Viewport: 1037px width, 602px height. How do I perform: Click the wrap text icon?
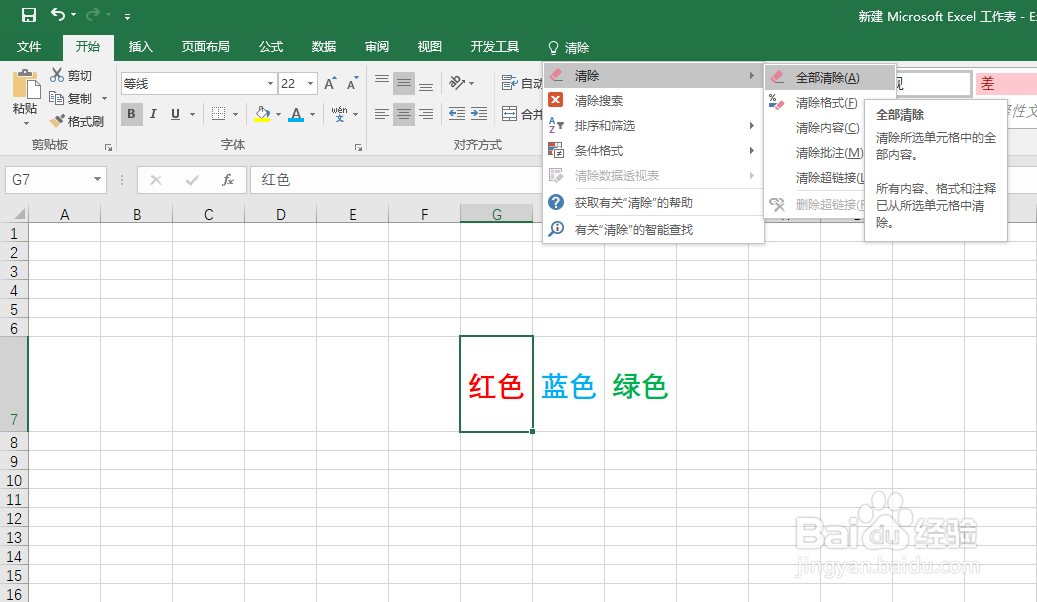[x=509, y=83]
